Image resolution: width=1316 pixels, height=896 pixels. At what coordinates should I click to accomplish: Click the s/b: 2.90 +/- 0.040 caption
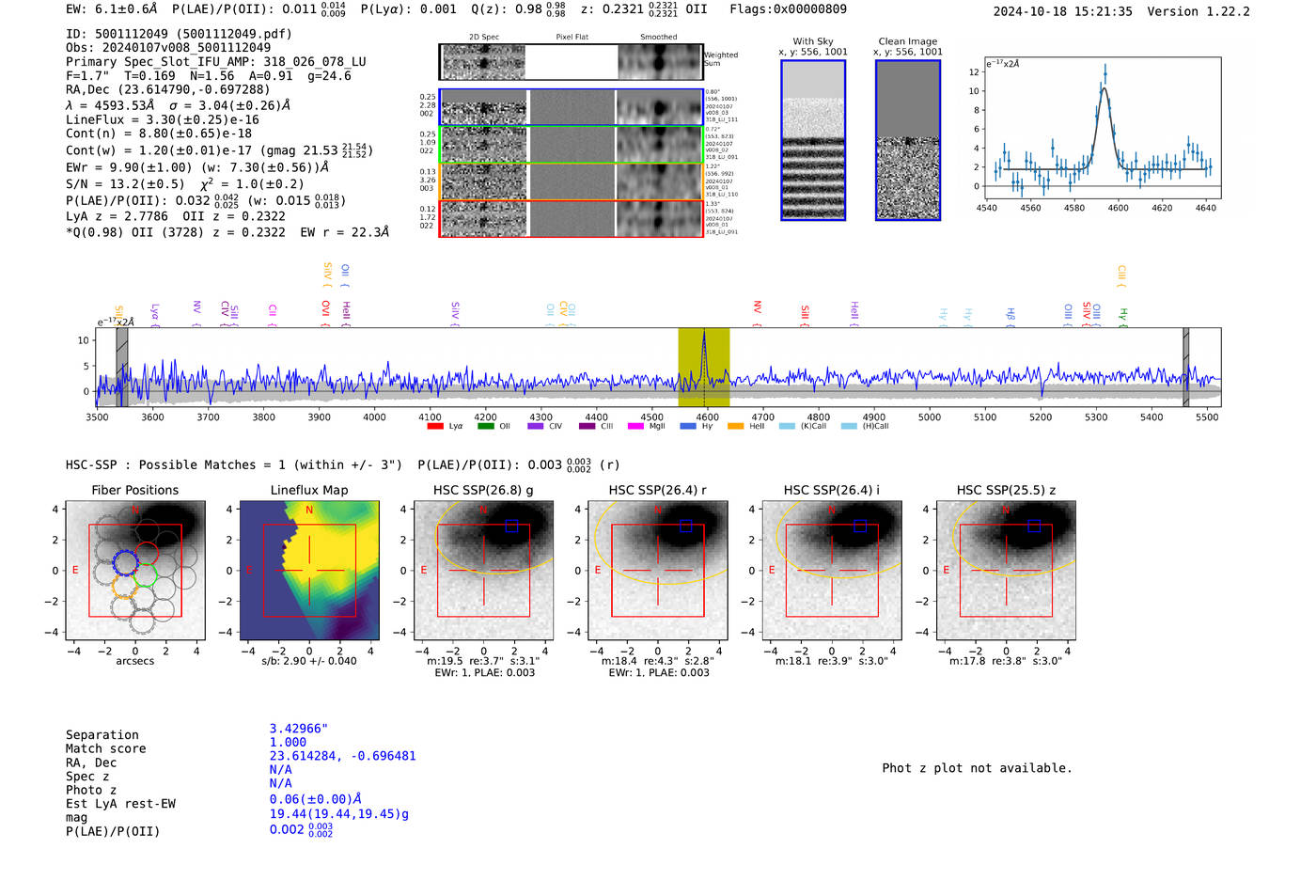pyautogui.click(x=309, y=661)
